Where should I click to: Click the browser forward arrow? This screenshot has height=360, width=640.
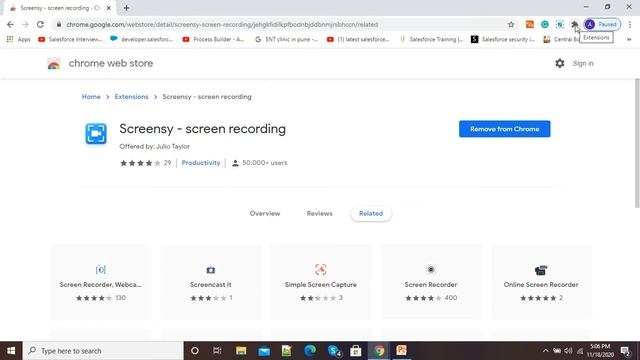coord(25,24)
